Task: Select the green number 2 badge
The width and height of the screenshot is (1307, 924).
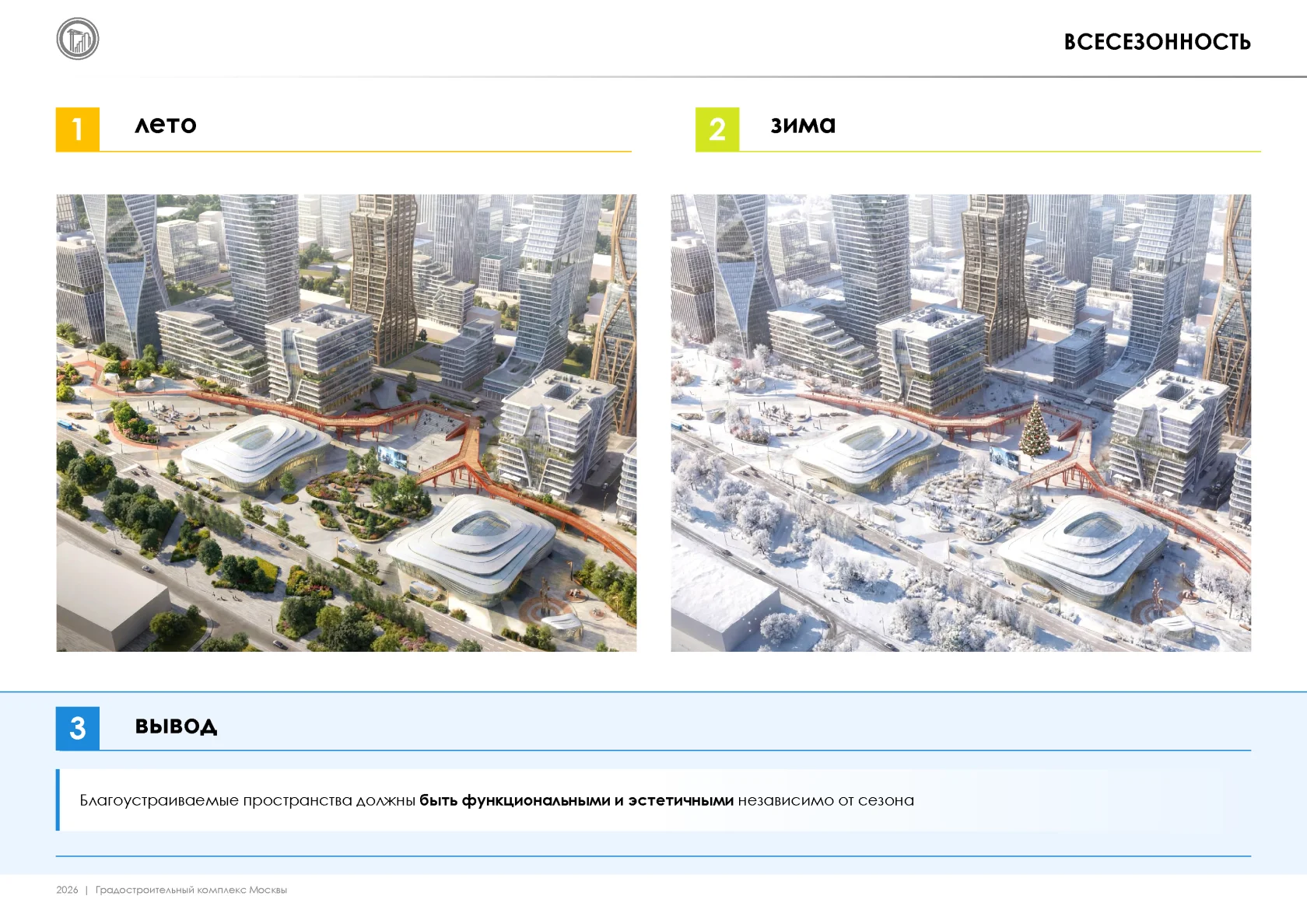Action: pyautogui.click(x=717, y=129)
